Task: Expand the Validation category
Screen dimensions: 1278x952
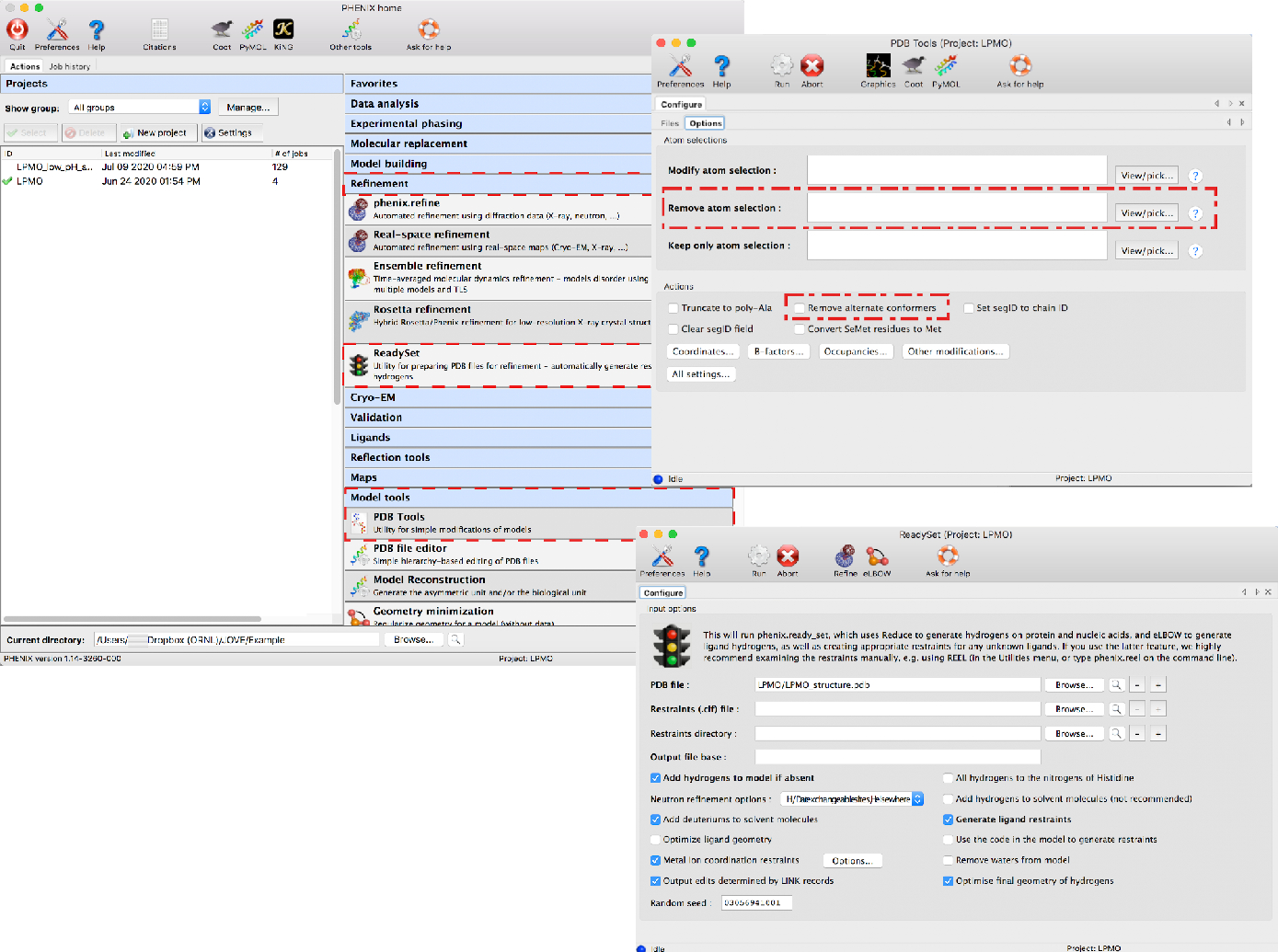Action: tap(498, 418)
